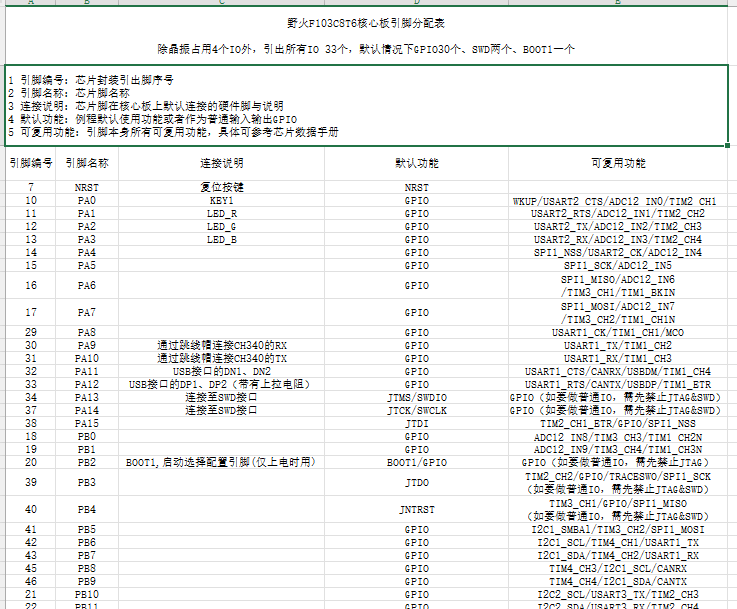Select the LED_B cell

221,240
